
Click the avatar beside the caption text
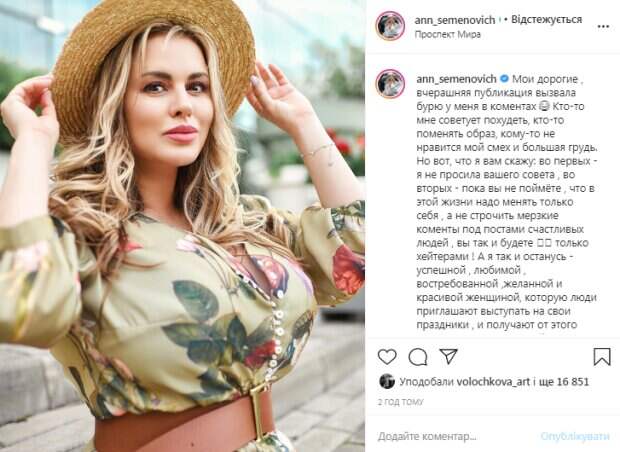click(x=390, y=83)
